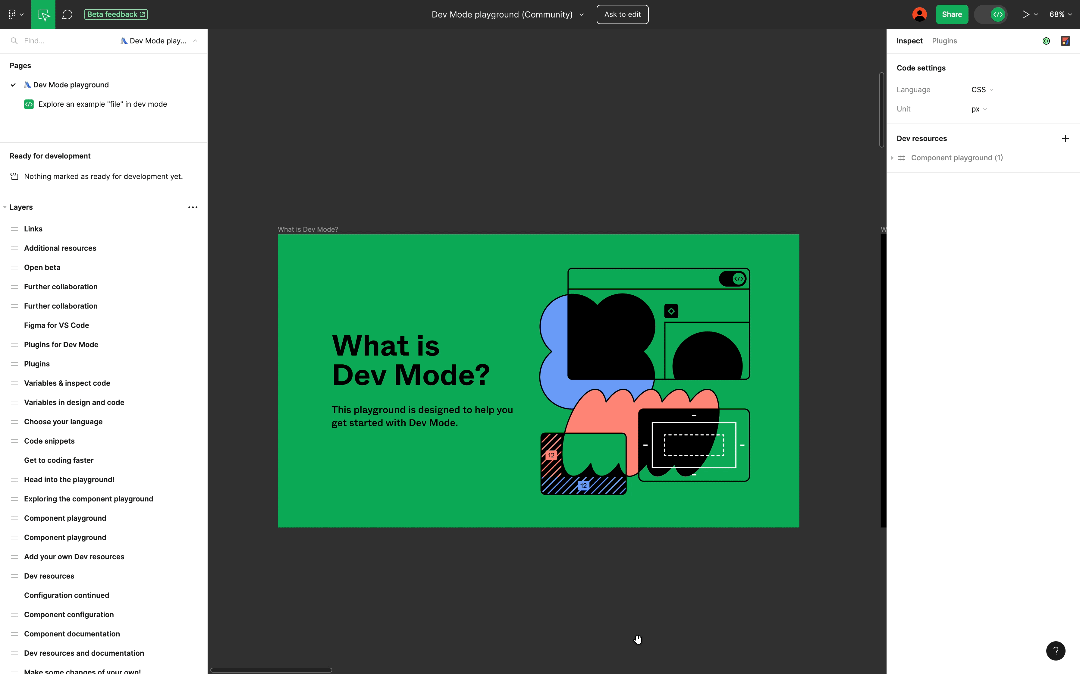
Task: Click the frame icon beside Plugins for Dev Mode
Action: coord(14,344)
